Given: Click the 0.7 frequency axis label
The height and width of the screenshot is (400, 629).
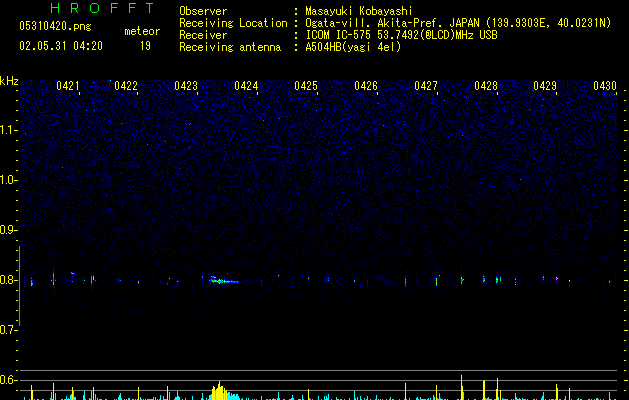Looking at the screenshot, I should tap(8, 330).
